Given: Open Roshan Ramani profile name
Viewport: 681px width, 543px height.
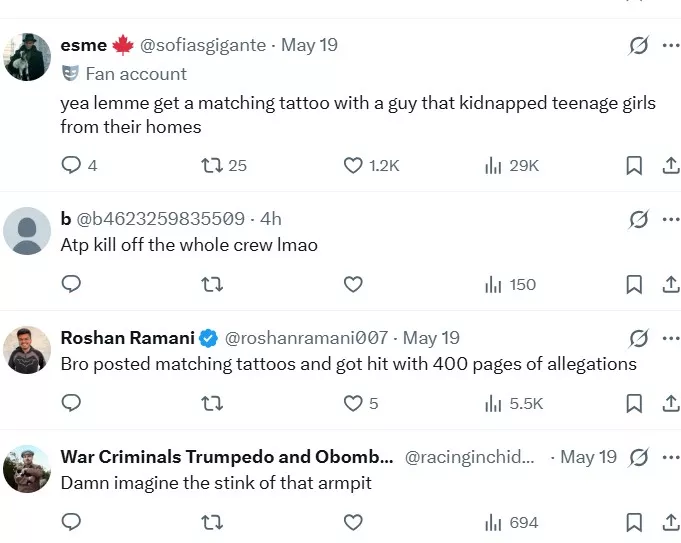Looking at the screenshot, I should [x=128, y=338].
